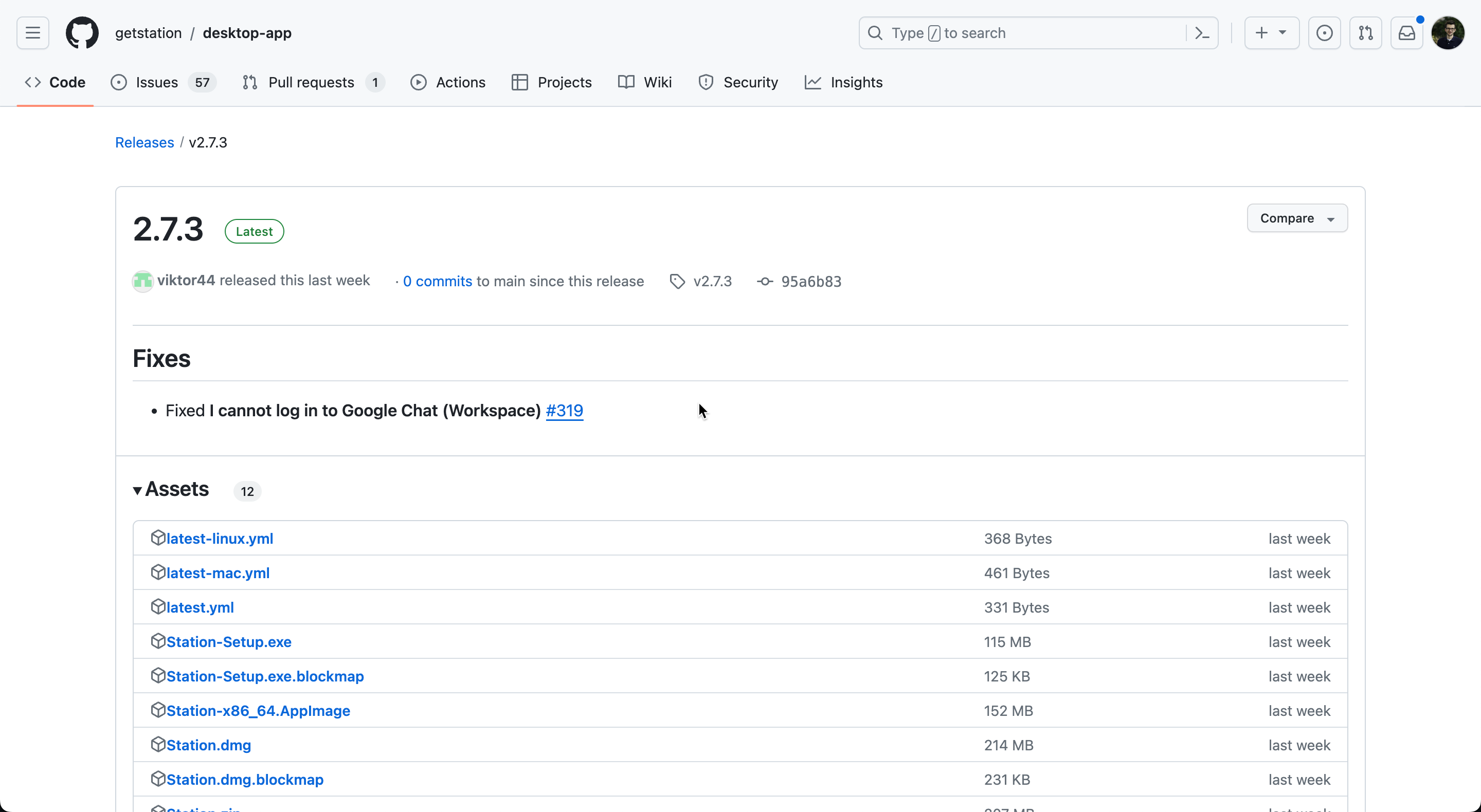This screenshot has width=1481, height=812.
Task: Open the v2.7.3 tag link
Action: pyautogui.click(x=712, y=281)
